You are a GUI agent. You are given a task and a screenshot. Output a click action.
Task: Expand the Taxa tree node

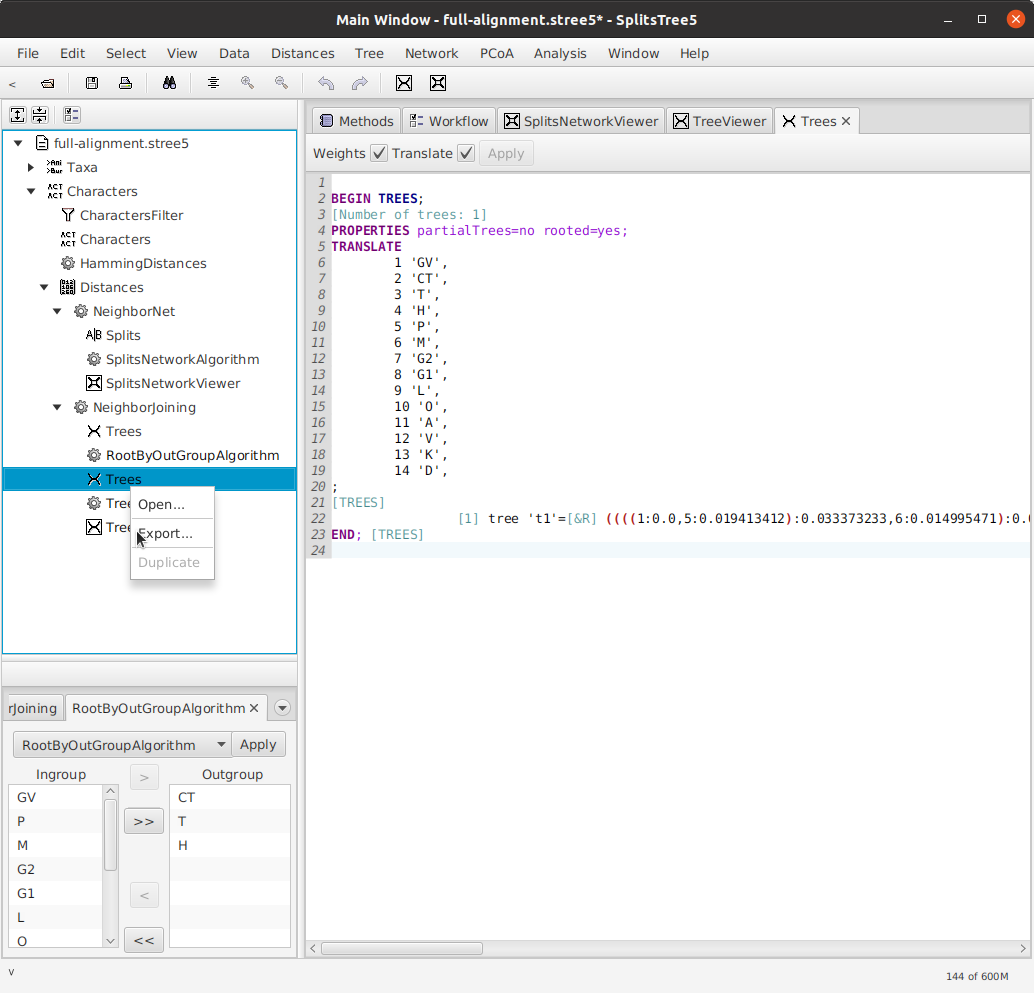[x=31, y=167]
